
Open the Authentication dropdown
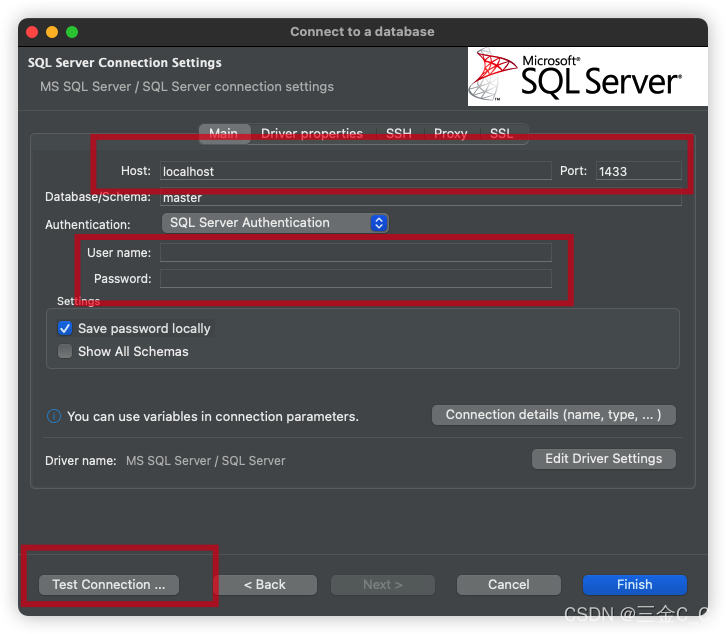click(275, 223)
